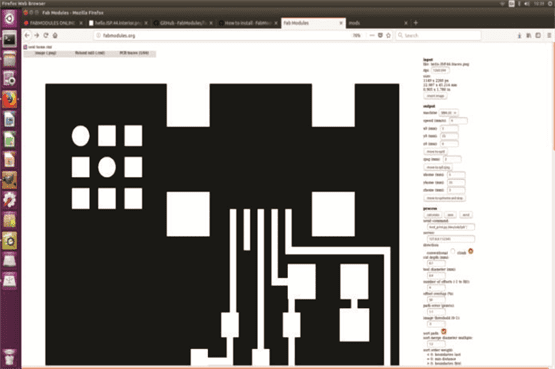Click the xhome (mm) input field

click(x=456, y=175)
